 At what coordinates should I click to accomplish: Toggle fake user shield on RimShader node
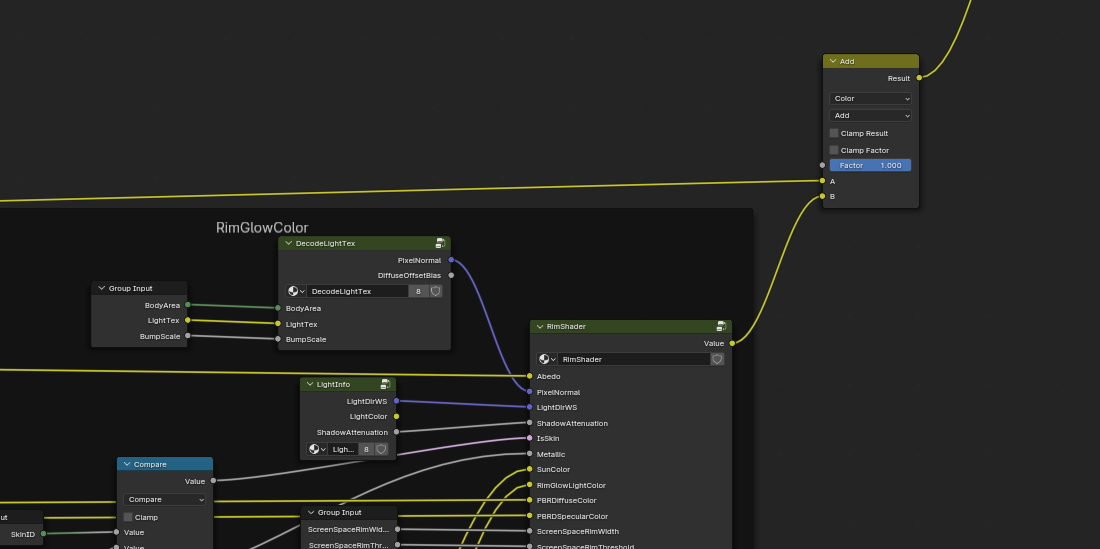[x=717, y=359]
